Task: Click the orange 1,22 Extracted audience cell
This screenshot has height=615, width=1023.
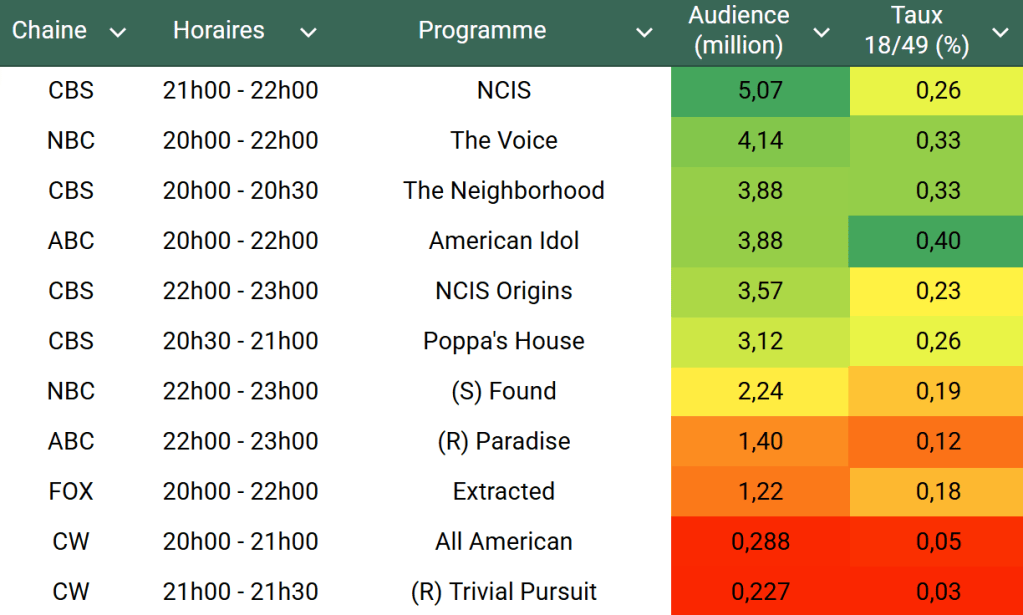Action: (x=759, y=491)
